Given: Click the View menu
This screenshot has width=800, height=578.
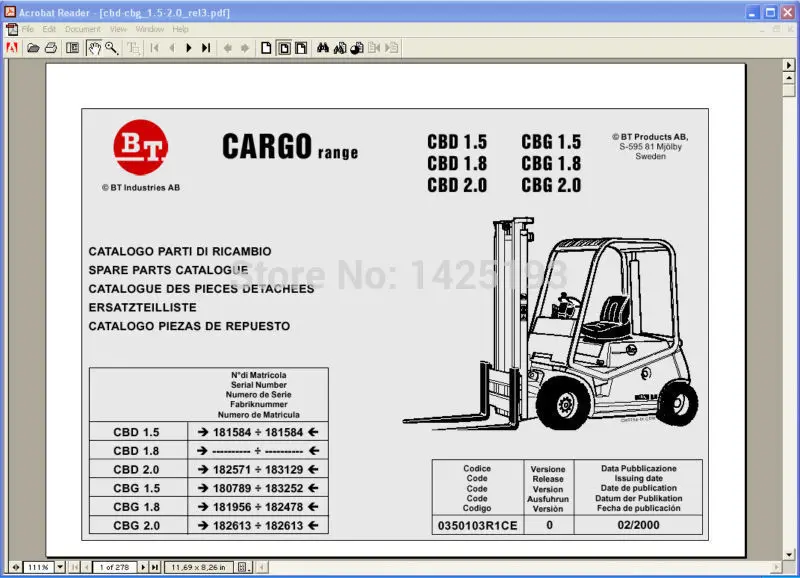Looking at the screenshot, I should 118,29.
